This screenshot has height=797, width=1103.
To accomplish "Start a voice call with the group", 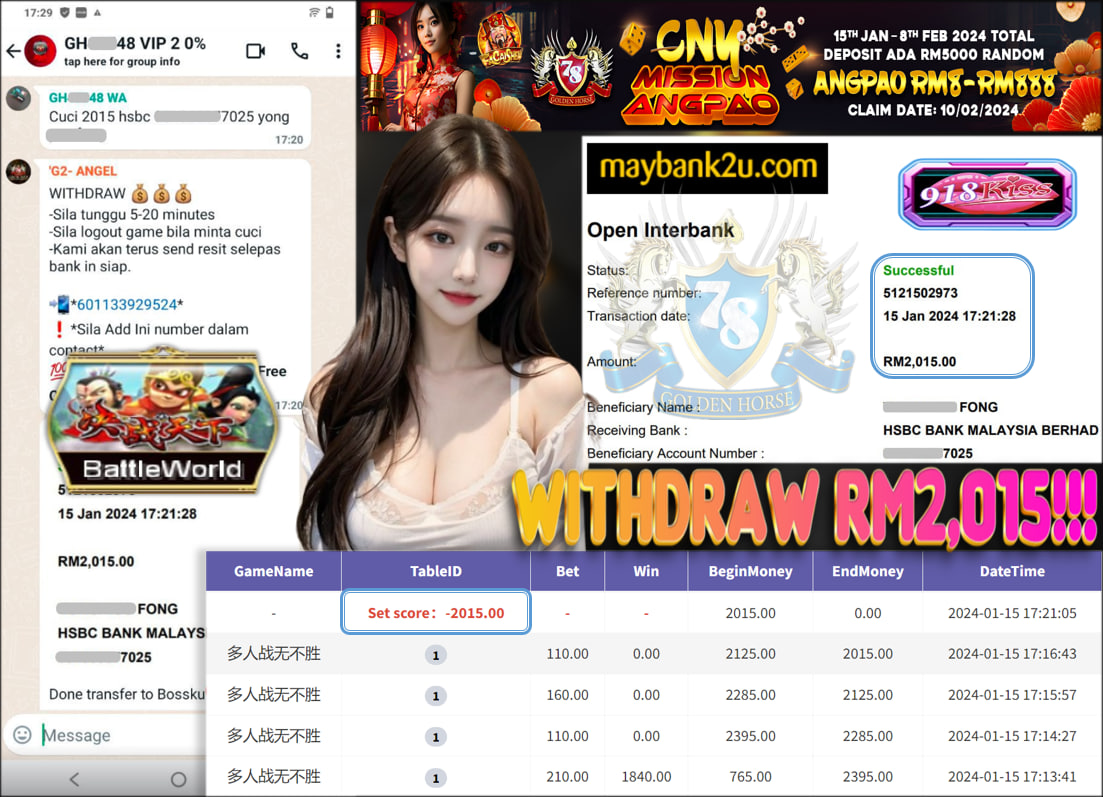I will [300, 51].
